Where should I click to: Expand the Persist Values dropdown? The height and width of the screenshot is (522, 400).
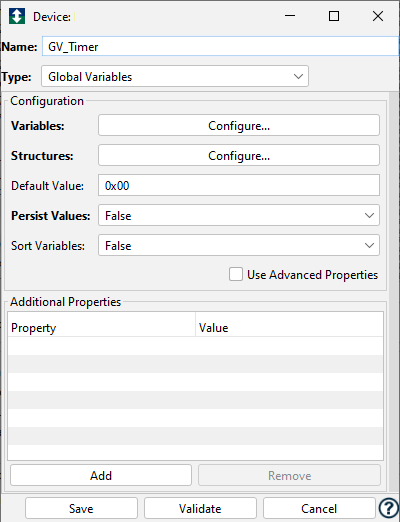239,215
